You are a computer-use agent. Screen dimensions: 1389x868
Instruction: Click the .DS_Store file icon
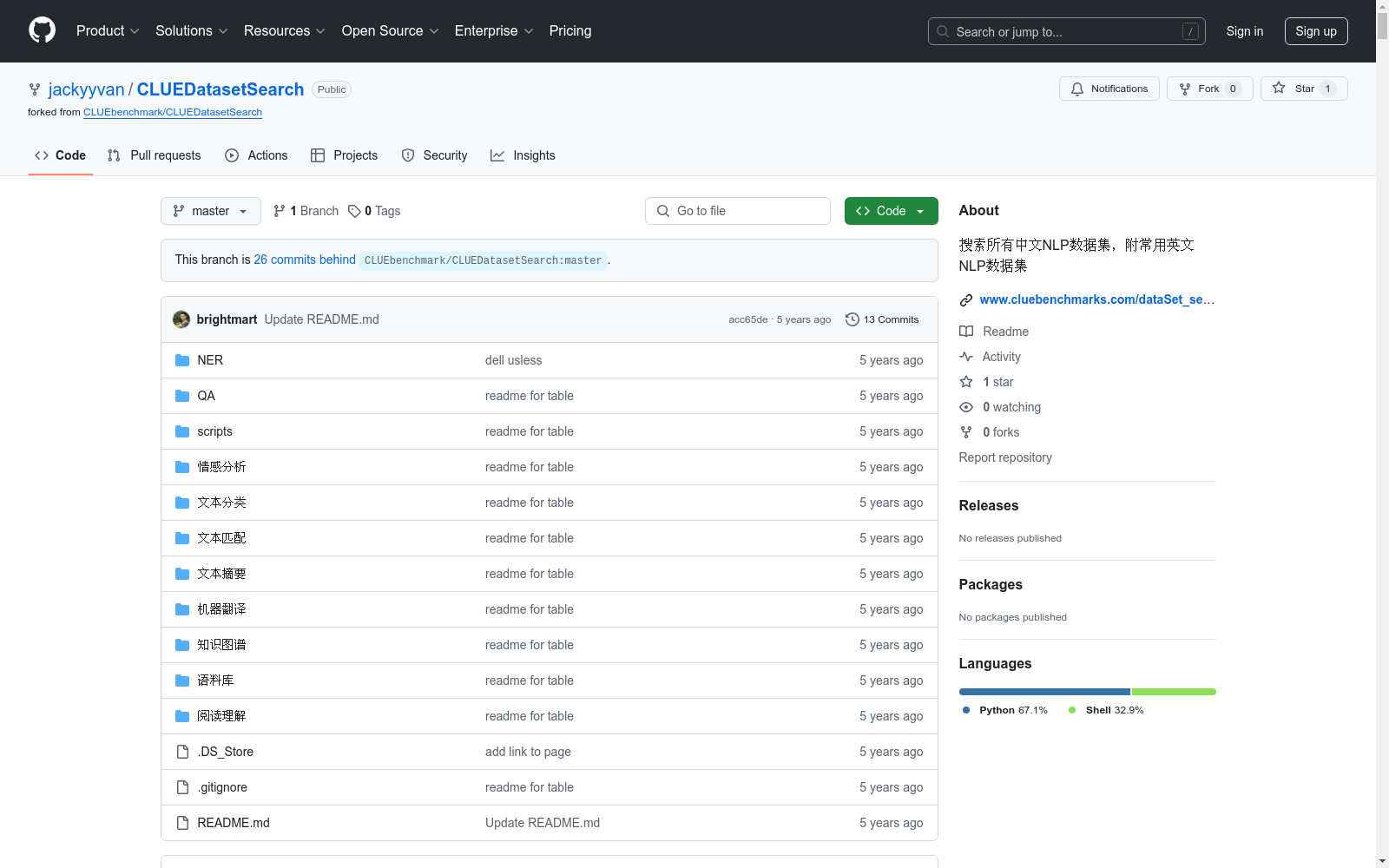click(182, 752)
